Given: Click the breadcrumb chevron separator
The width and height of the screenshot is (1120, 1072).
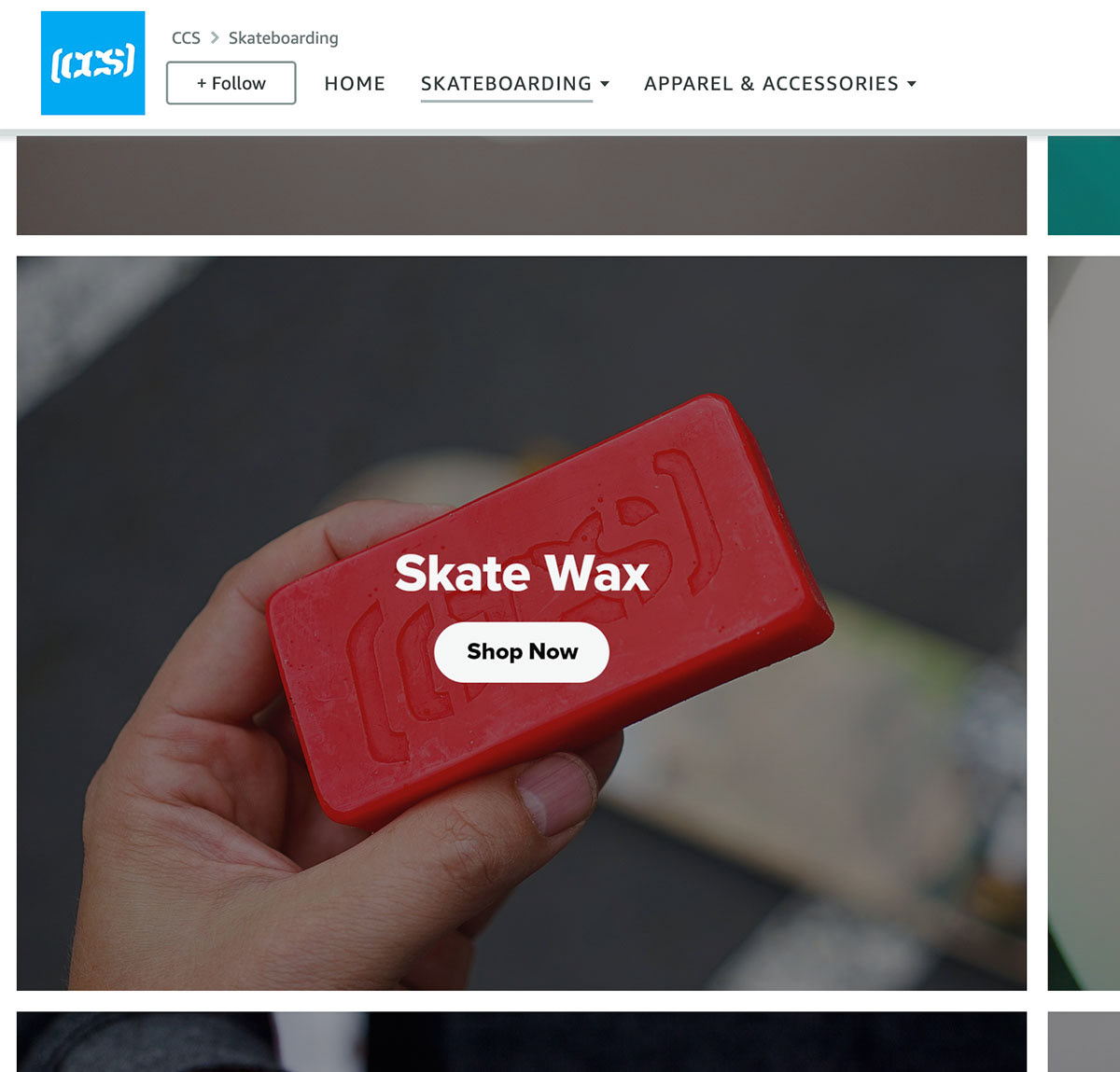Looking at the screenshot, I should 215,37.
